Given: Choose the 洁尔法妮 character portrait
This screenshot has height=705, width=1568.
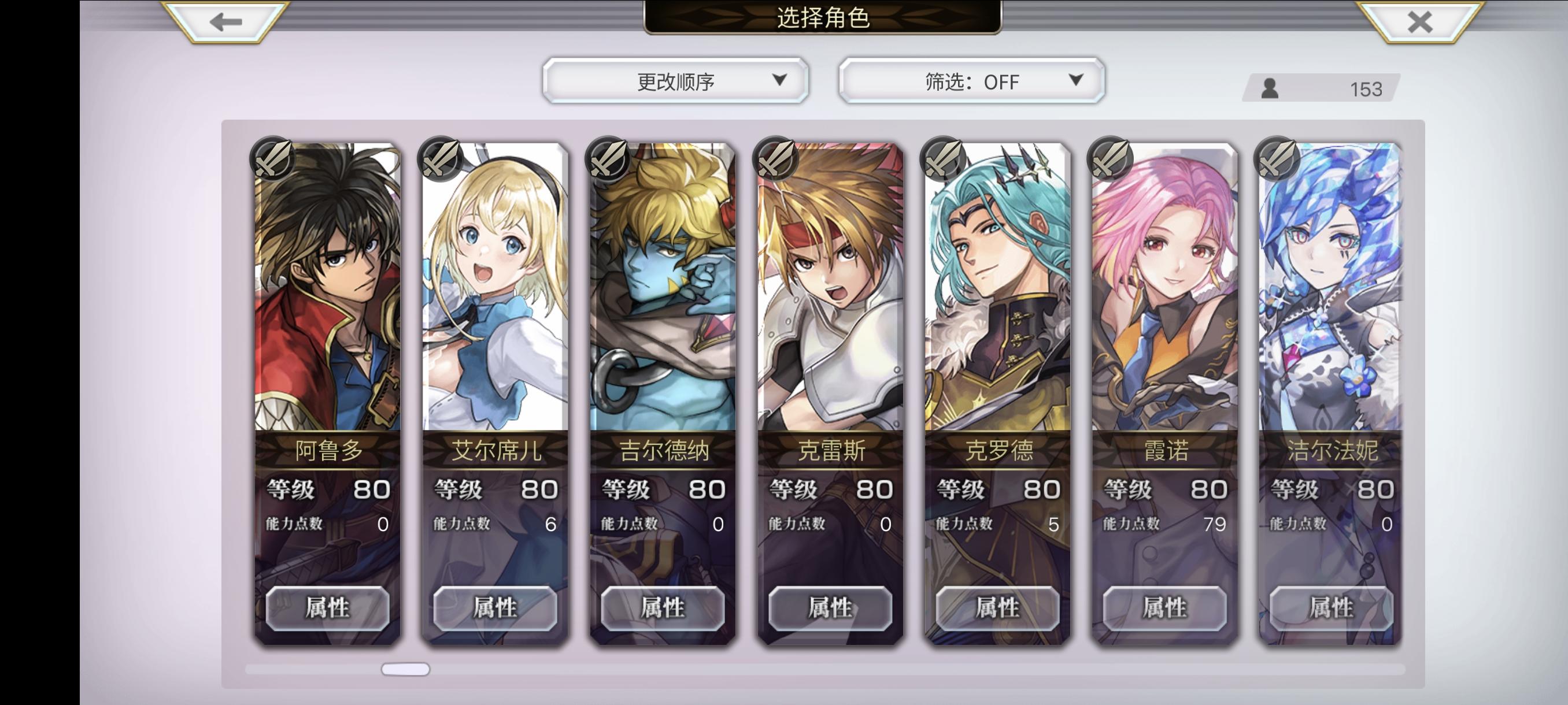Looking at the screenshot, I should pyautogui.click(x=1330, y=287).
